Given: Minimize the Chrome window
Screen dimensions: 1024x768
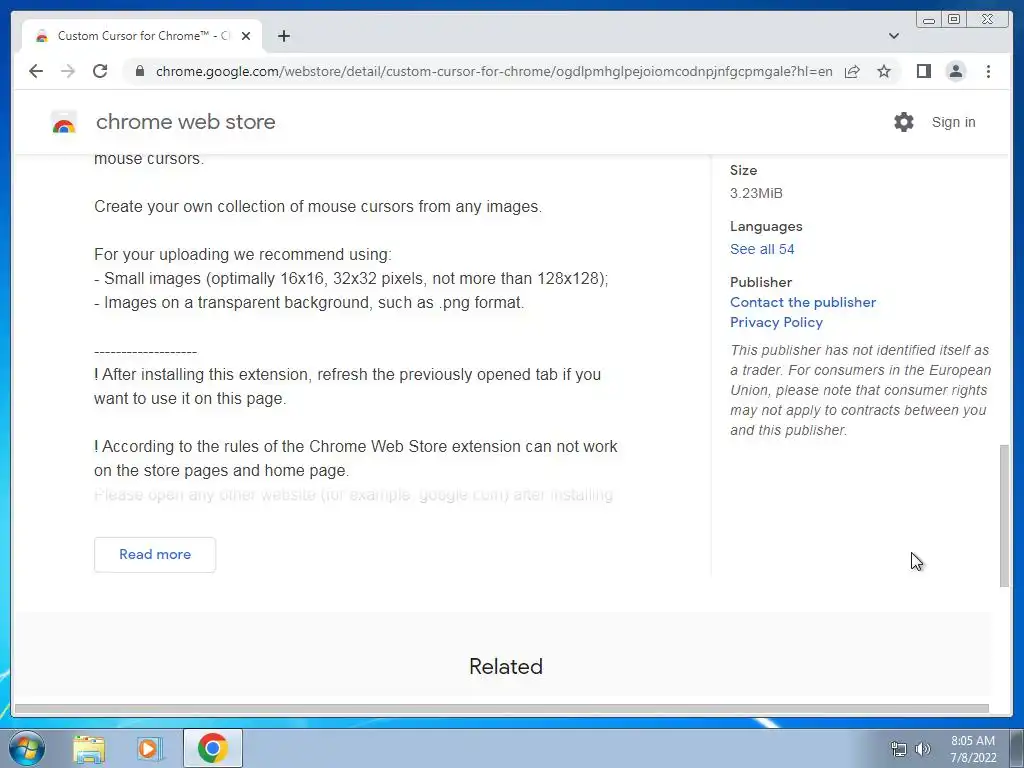Looking at the screenshot, I should click(x=929, y=20).
